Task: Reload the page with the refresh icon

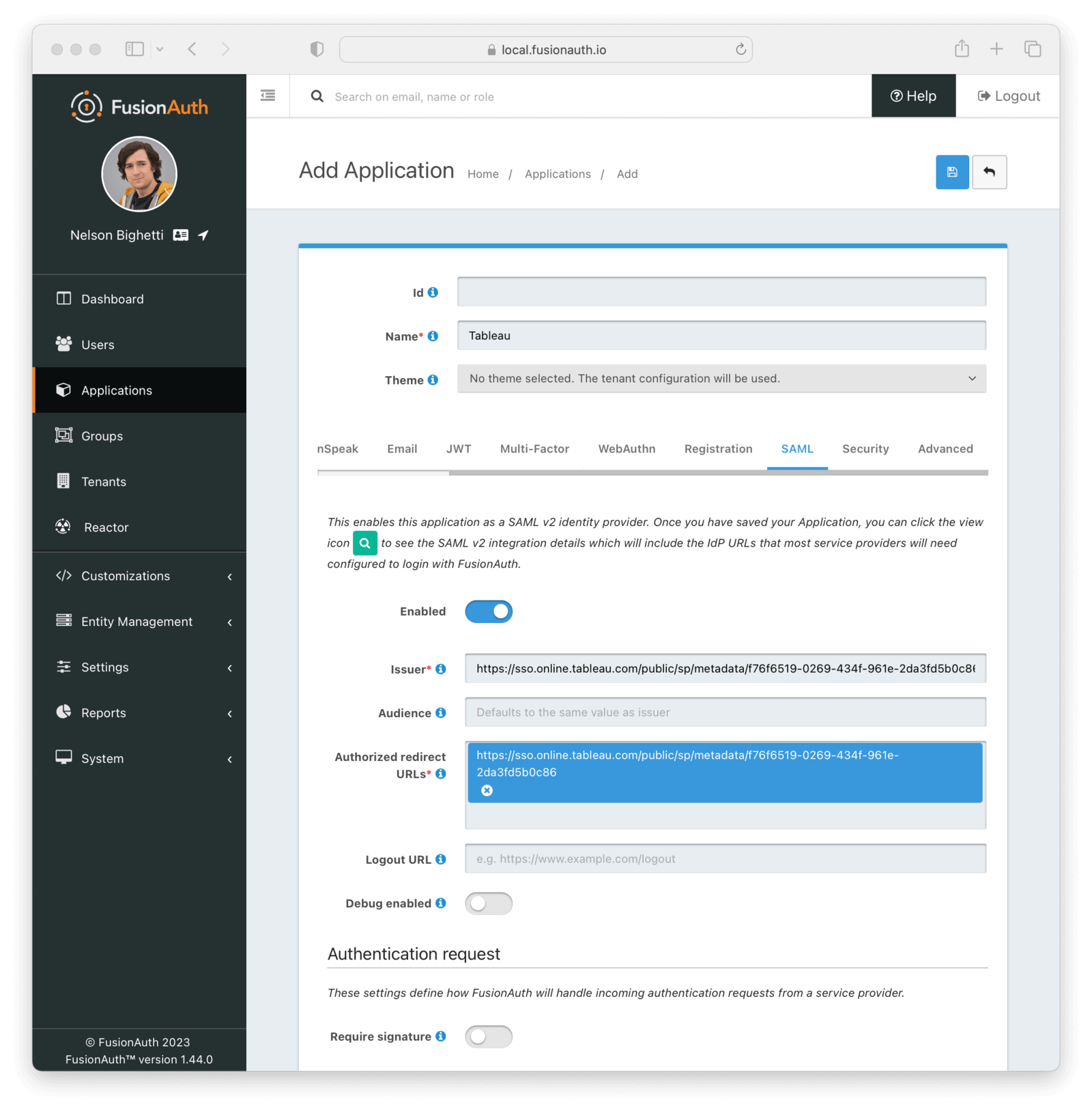Action: [741, 49]
